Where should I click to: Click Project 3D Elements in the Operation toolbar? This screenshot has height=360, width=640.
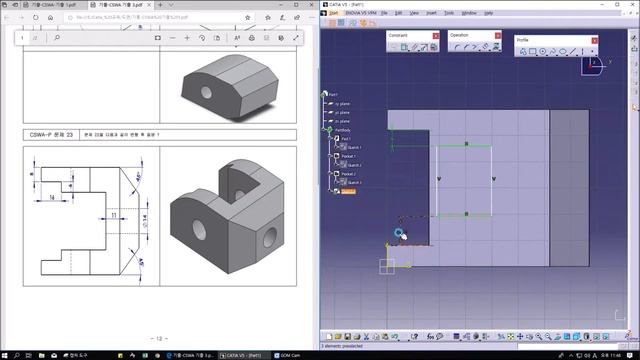[x=496, y=47]
